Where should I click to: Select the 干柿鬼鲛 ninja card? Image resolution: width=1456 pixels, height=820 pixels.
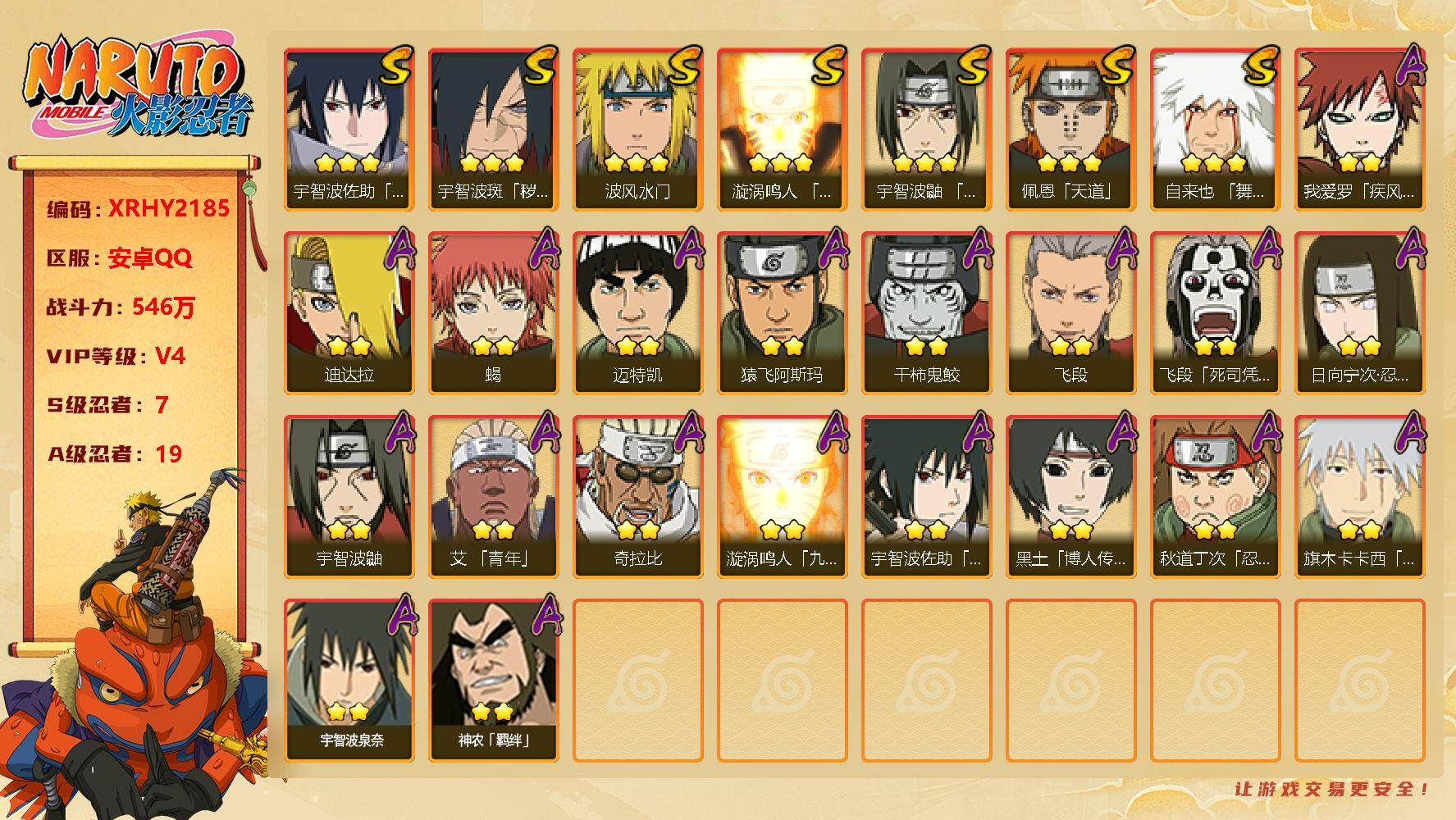click(926, 313)
